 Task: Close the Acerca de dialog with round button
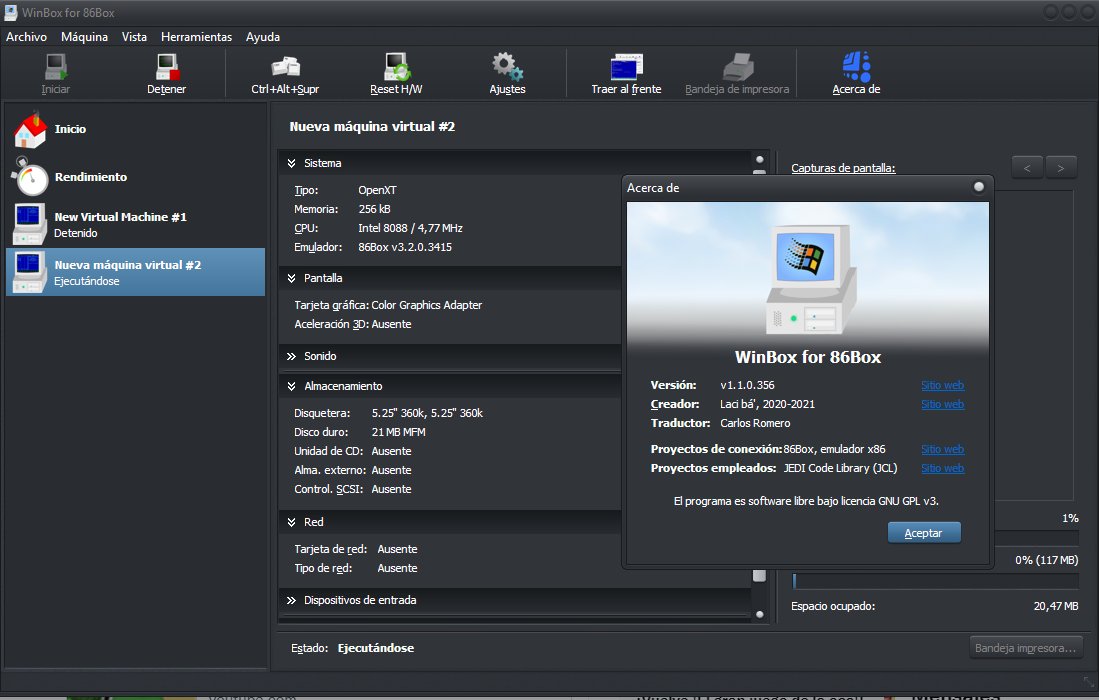coord(978,186)
